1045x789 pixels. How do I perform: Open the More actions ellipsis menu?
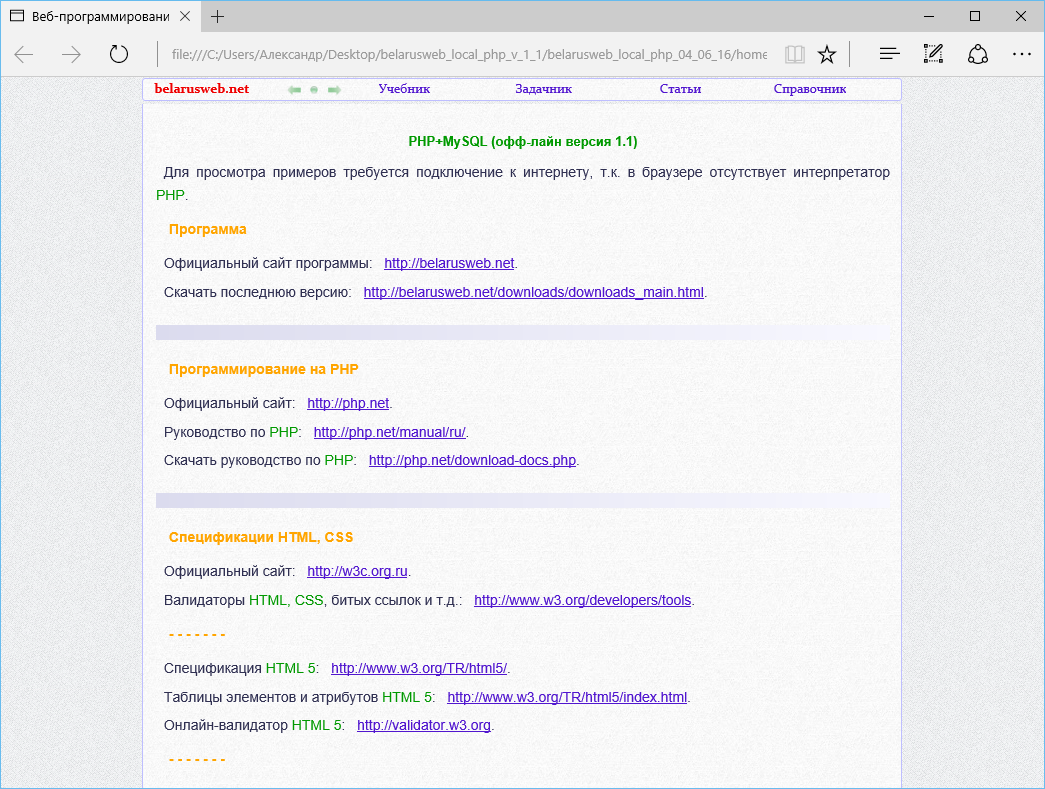pyautogui.click(x=1021, y=54)
